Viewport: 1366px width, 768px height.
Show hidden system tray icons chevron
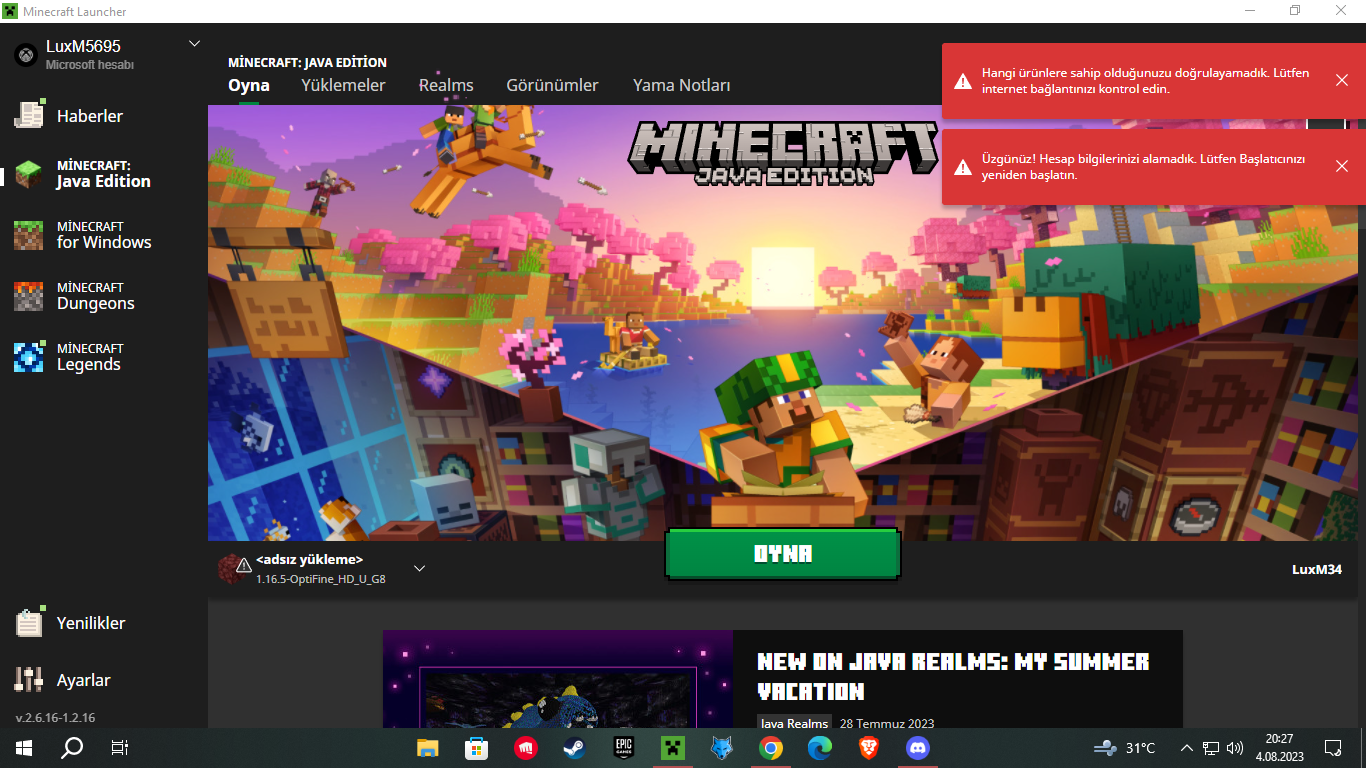click(x=1187, y=747)
